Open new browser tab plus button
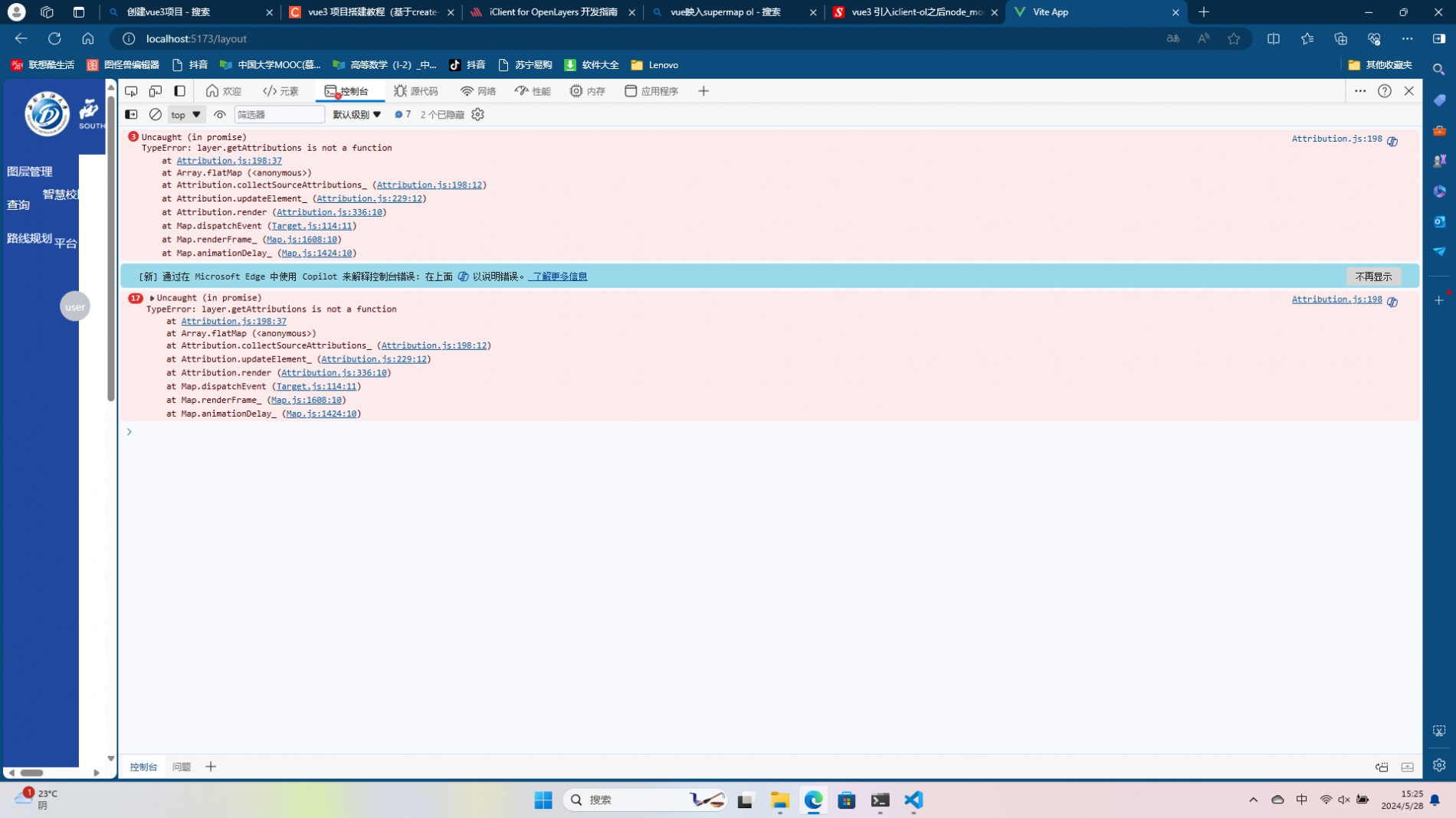 [1204, 12]
